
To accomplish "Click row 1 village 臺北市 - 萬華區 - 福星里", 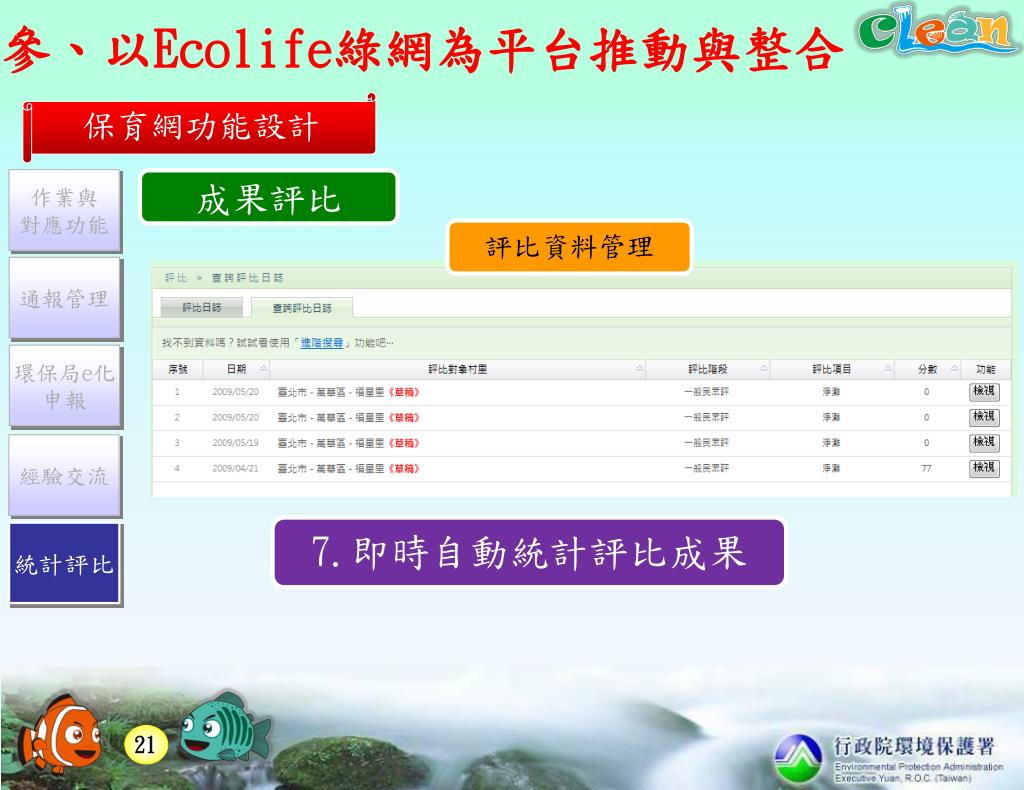I will (330, 392).
